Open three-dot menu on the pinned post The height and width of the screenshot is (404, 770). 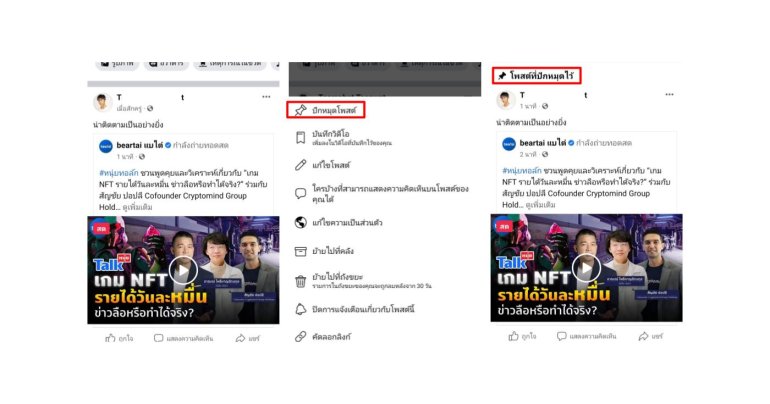tap(668, 98)
